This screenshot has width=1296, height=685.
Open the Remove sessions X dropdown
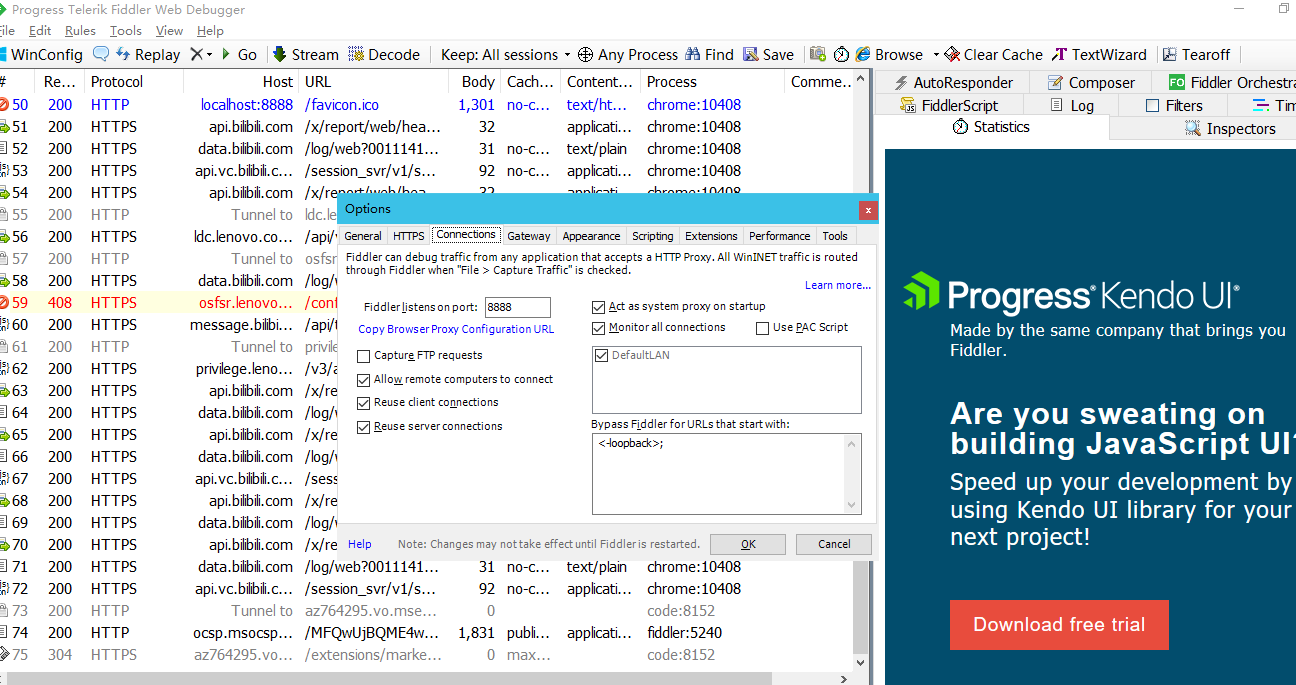pyautogui.click(x=201, y=55)
